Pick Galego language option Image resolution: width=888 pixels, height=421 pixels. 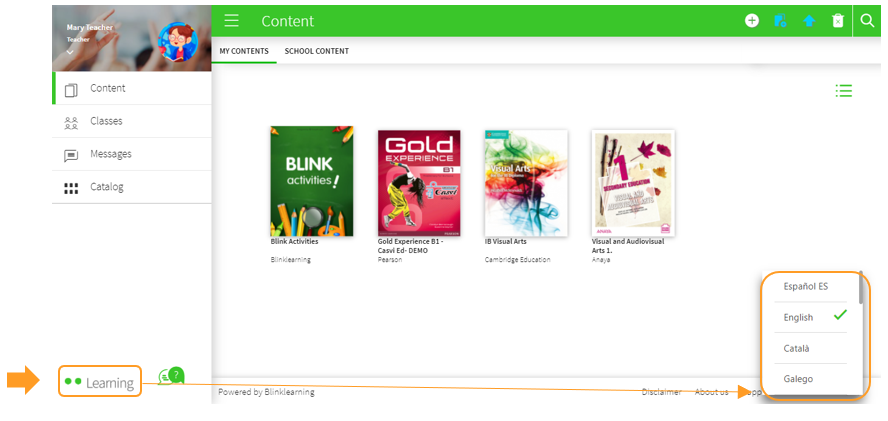(798, 379)
